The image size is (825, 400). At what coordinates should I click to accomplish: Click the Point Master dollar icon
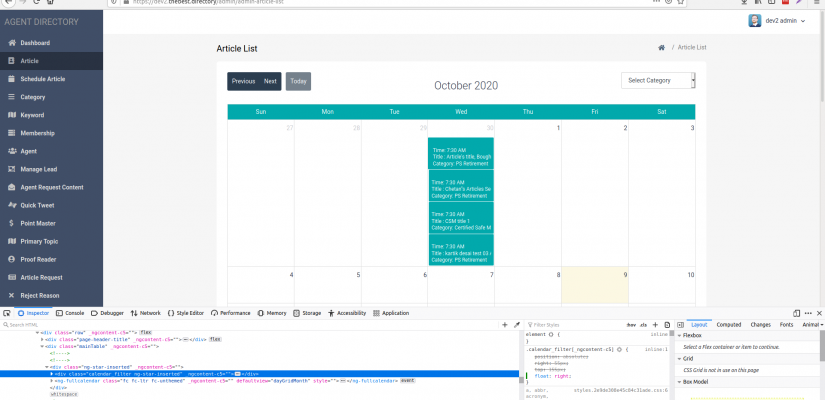pos(10,223)
